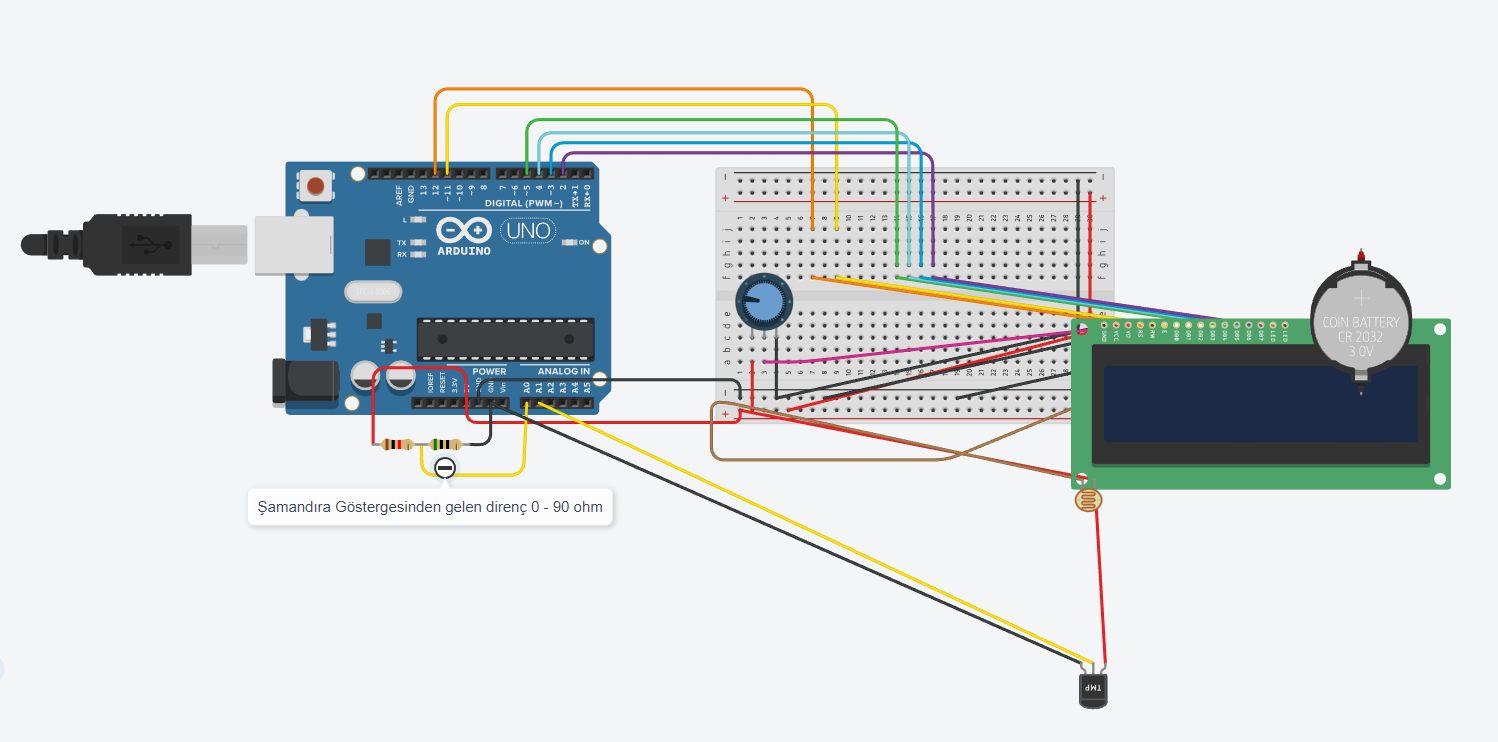
Task: Click the 'DIGITAL (PWM~)' label on the Arduino
Action: pyautogui.click(x=522, y=203)
